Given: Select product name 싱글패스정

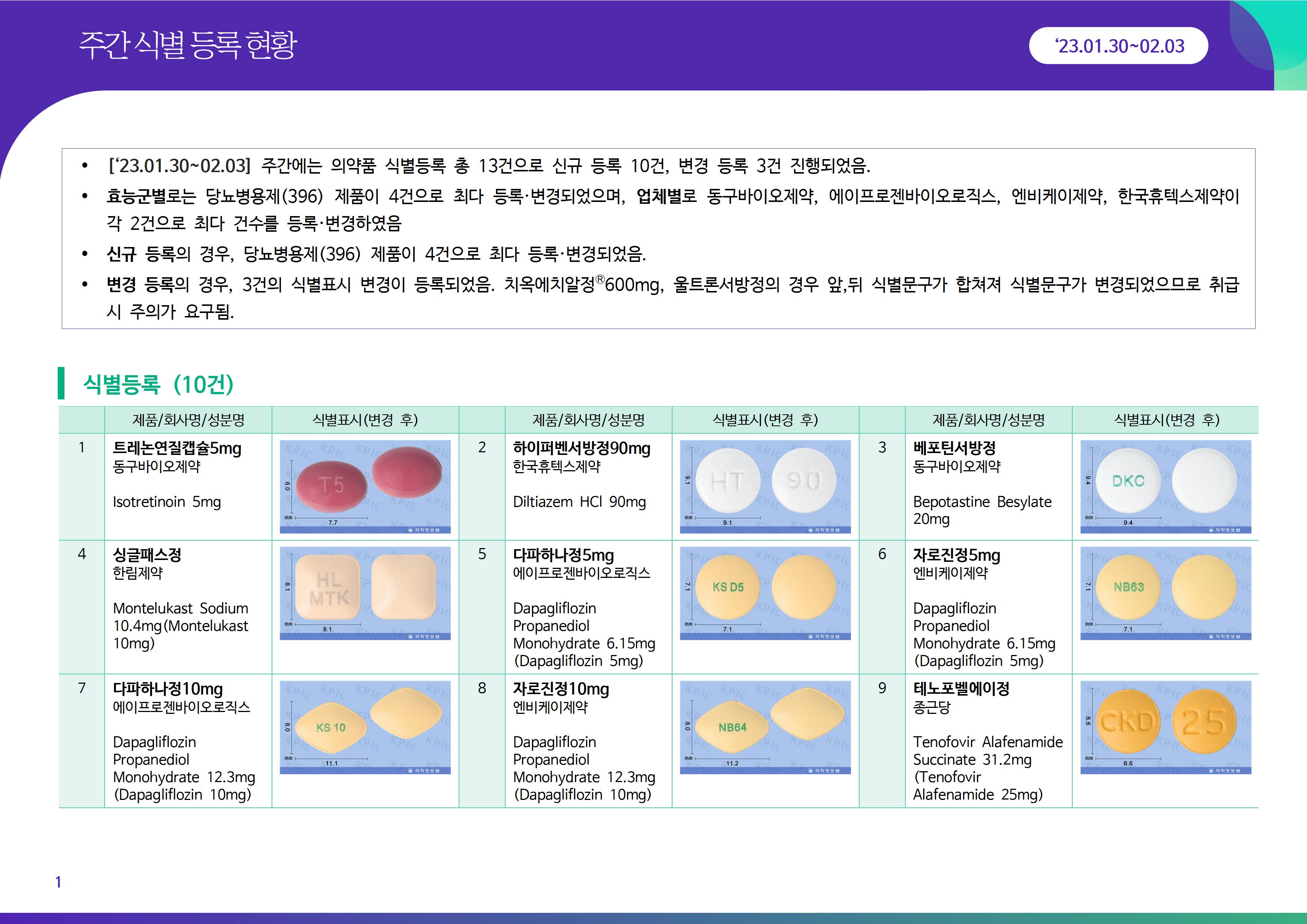Looking at the screenshot, I should coord(147,554).
